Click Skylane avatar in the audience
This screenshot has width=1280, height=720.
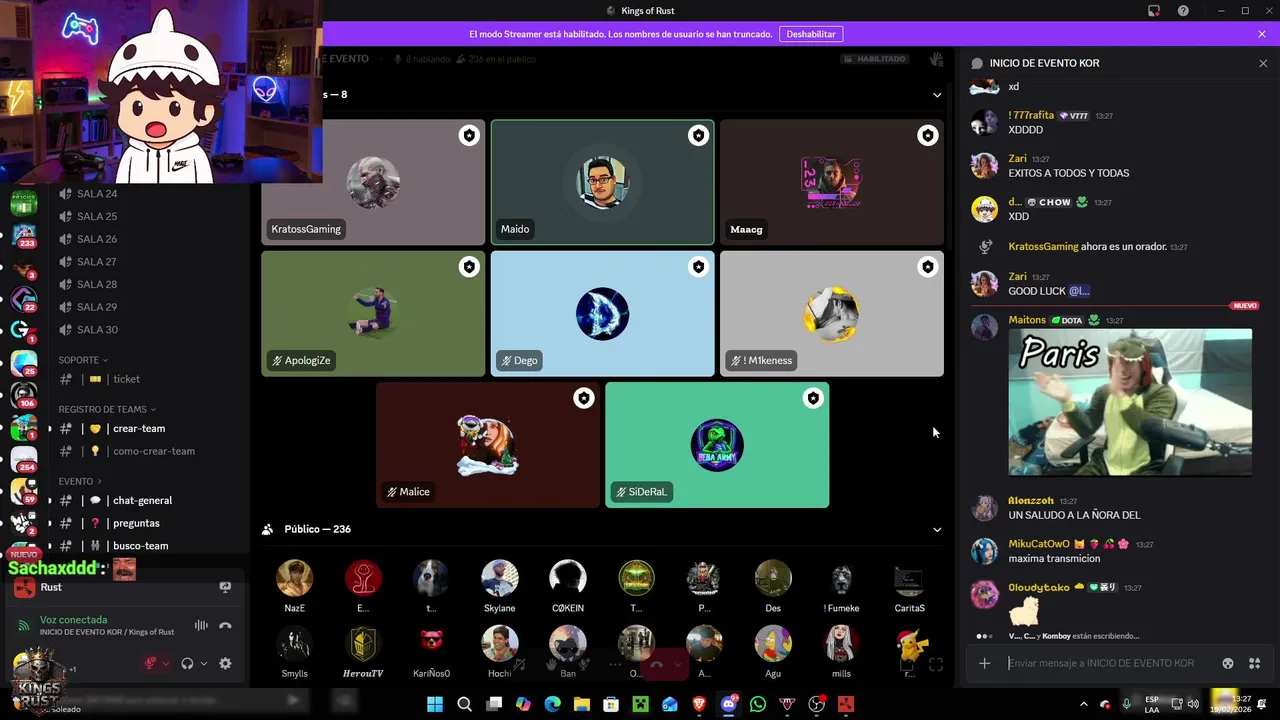(x=500, y=578)
